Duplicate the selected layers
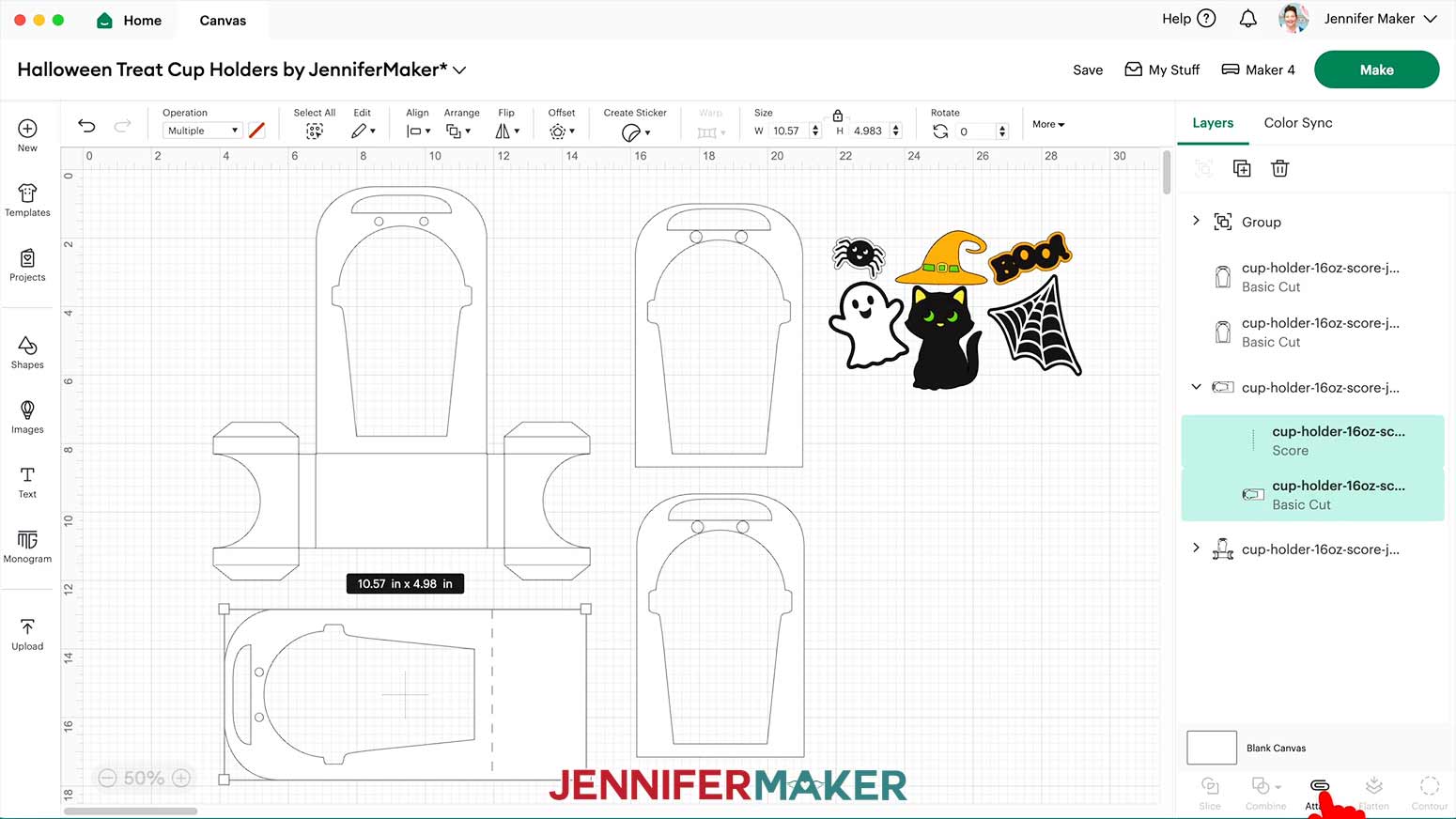The image size is (1456, 819). point(1242,168)
